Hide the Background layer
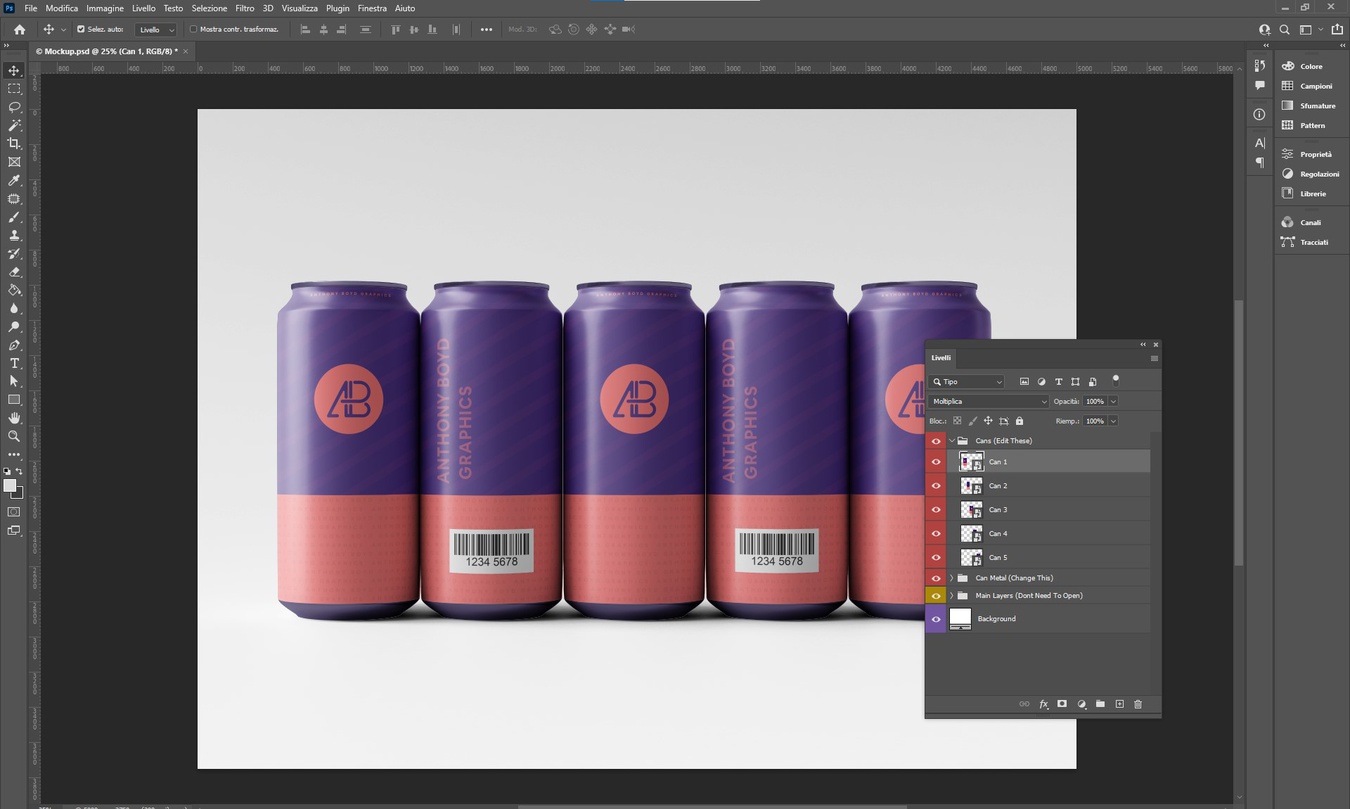Screen dimensions: 1350x809 point(936,618)
